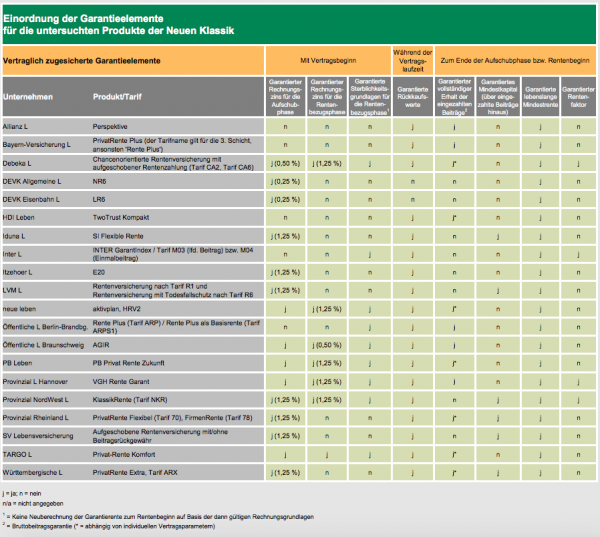Viewport: 600px width, 537px height.
Task: Select the 'Perspektive' product cell
Action: click(x=110, y=127)
